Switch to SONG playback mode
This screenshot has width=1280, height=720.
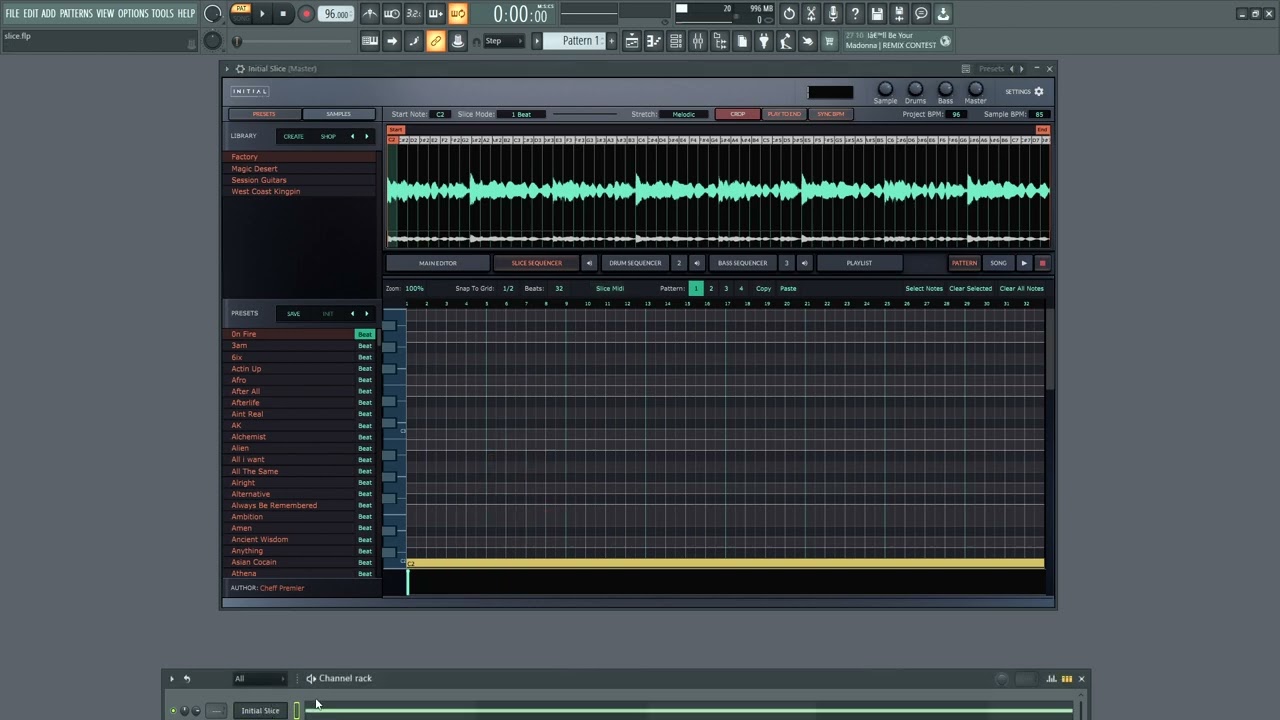[x=998, y=263]
